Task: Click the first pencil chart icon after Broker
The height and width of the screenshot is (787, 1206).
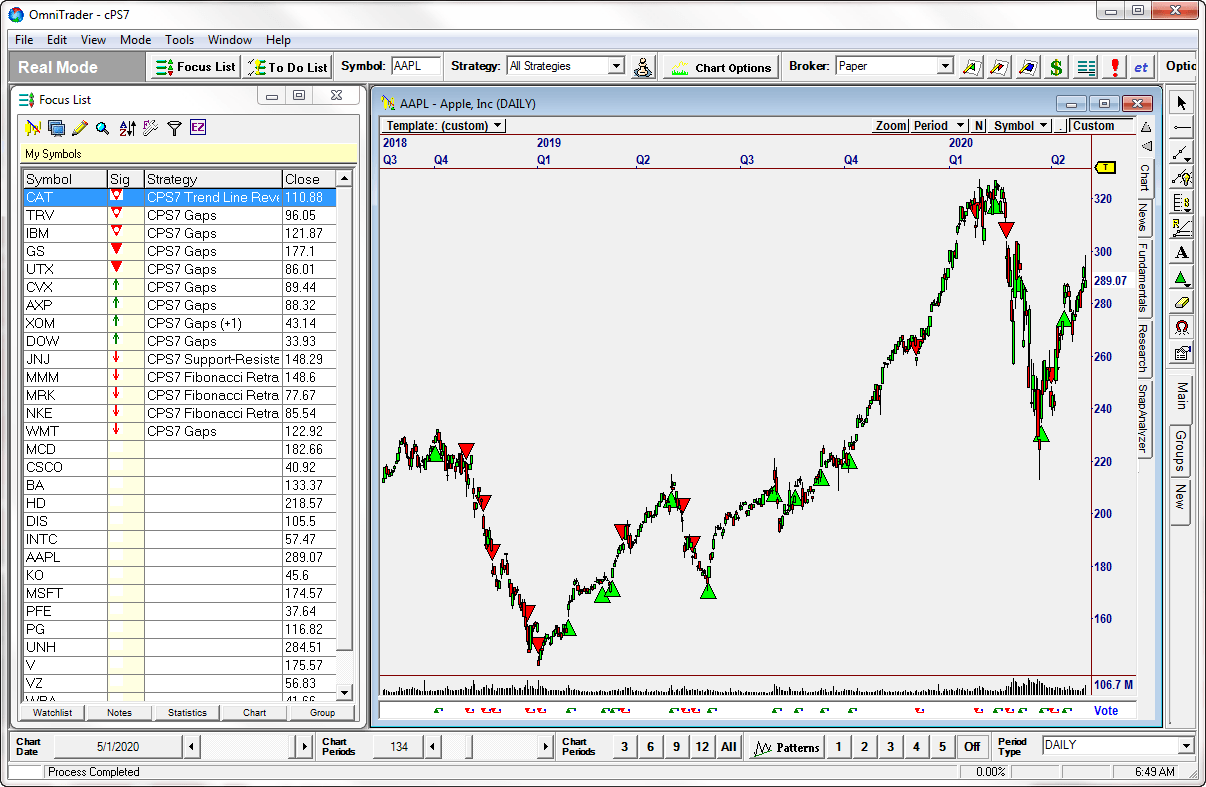Action: pyautogui.click(x=971, y=67)
